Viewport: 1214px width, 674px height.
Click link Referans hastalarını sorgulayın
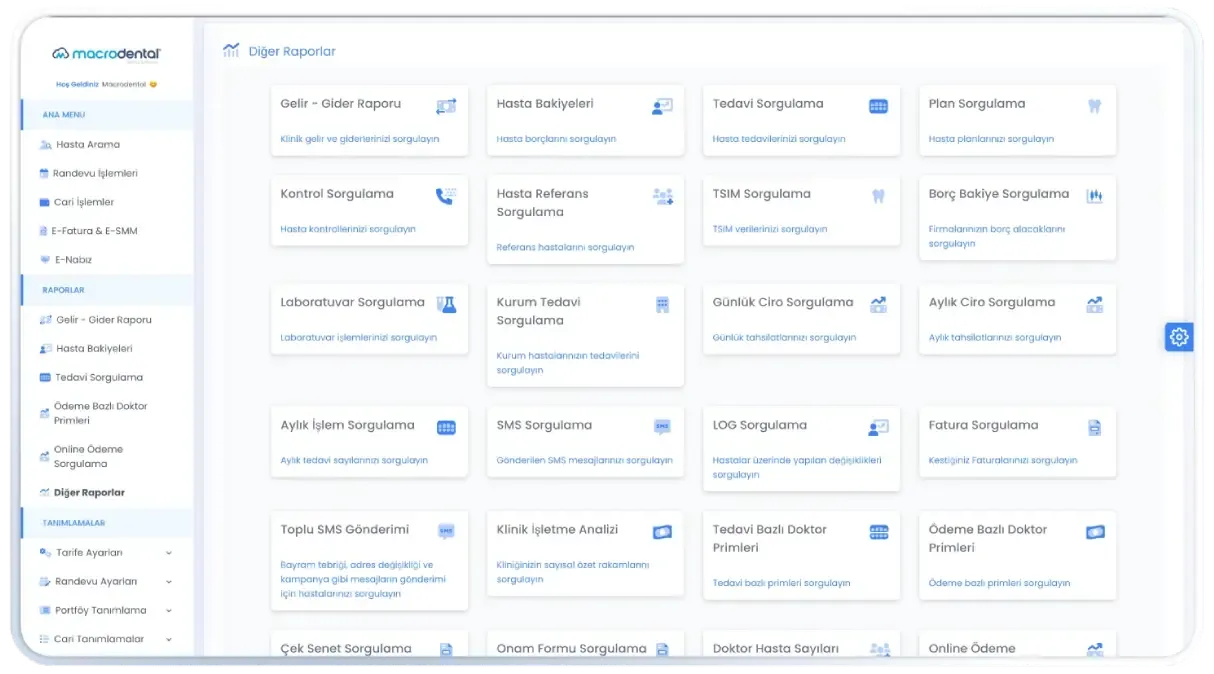pos(565,247)
